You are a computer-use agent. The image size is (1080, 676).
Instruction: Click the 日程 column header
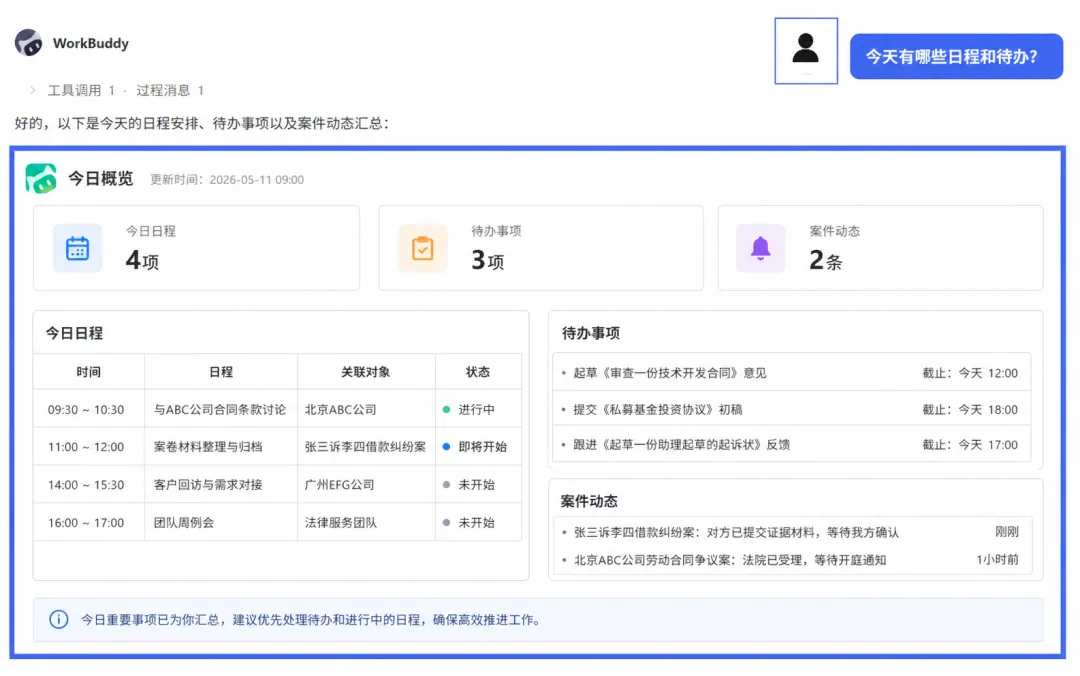coord(221,372)
